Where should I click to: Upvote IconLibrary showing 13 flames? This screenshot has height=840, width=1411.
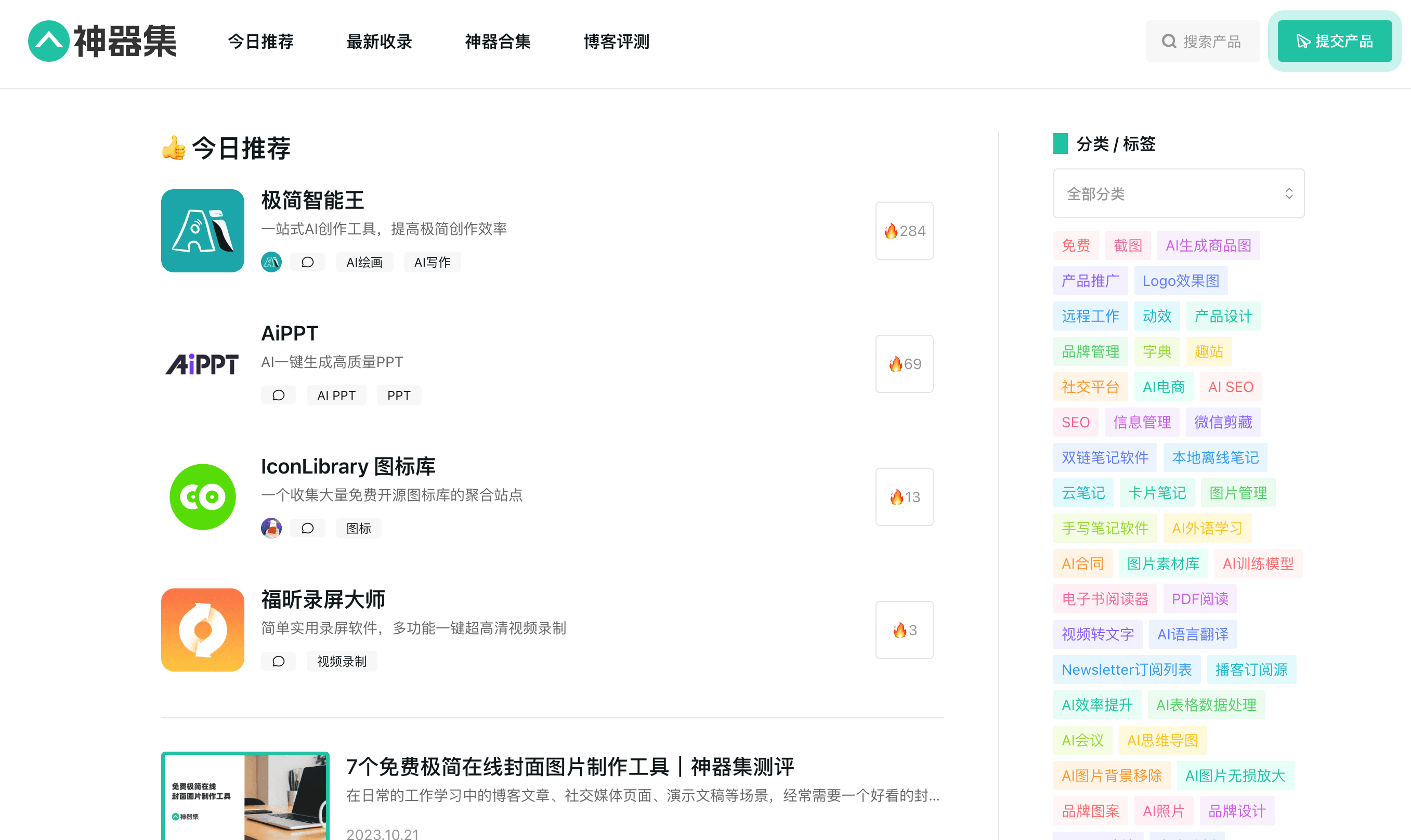pos(904,497)
